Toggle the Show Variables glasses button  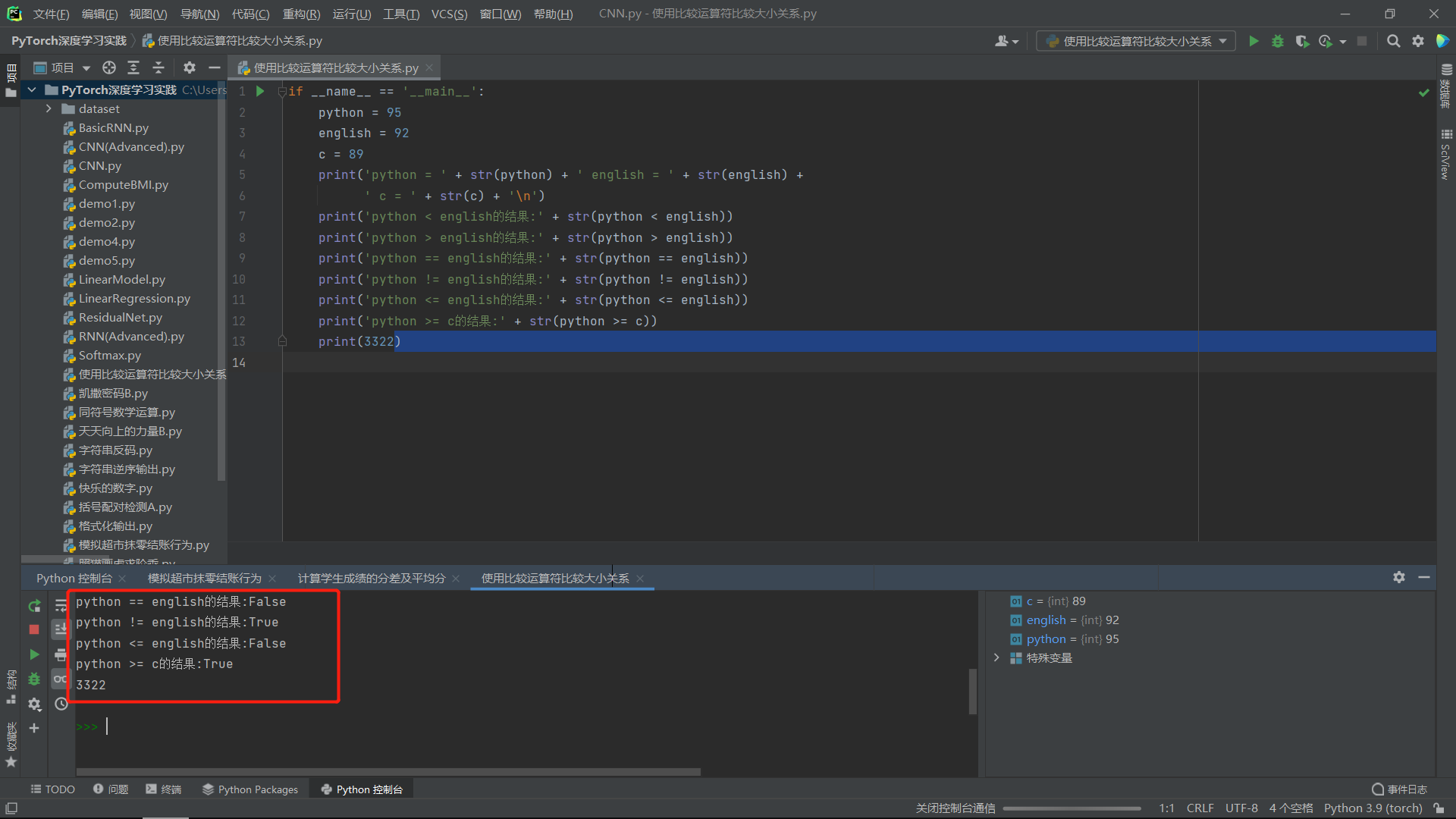coord(61,679)
